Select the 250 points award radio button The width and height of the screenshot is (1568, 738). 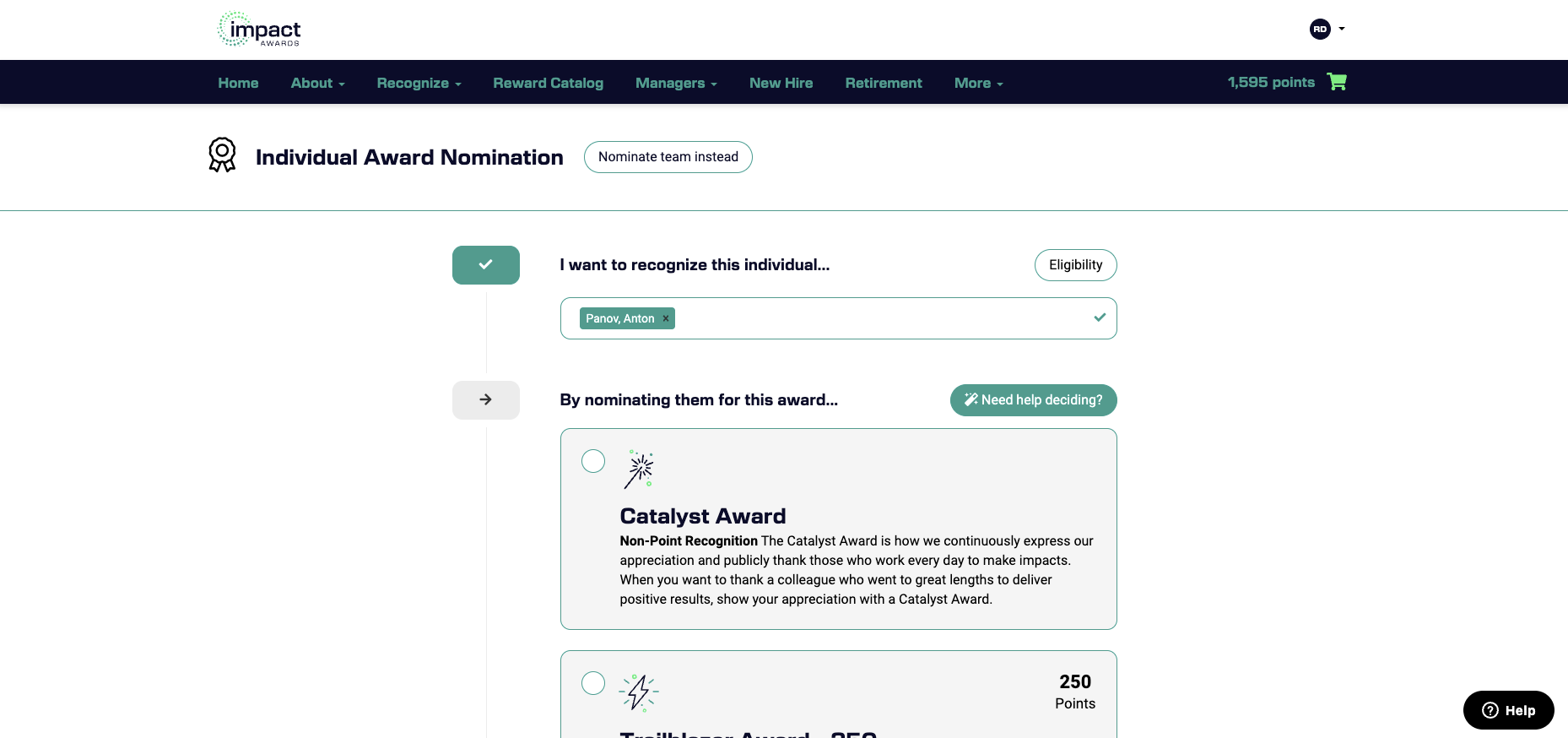tap(593, 683)
